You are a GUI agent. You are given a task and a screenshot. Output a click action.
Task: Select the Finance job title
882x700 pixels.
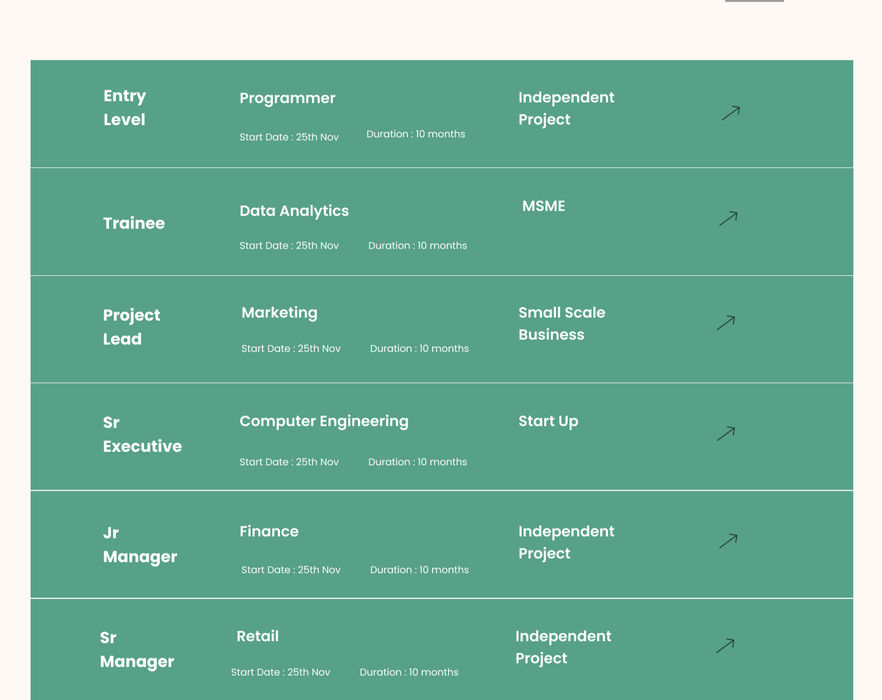269,531
